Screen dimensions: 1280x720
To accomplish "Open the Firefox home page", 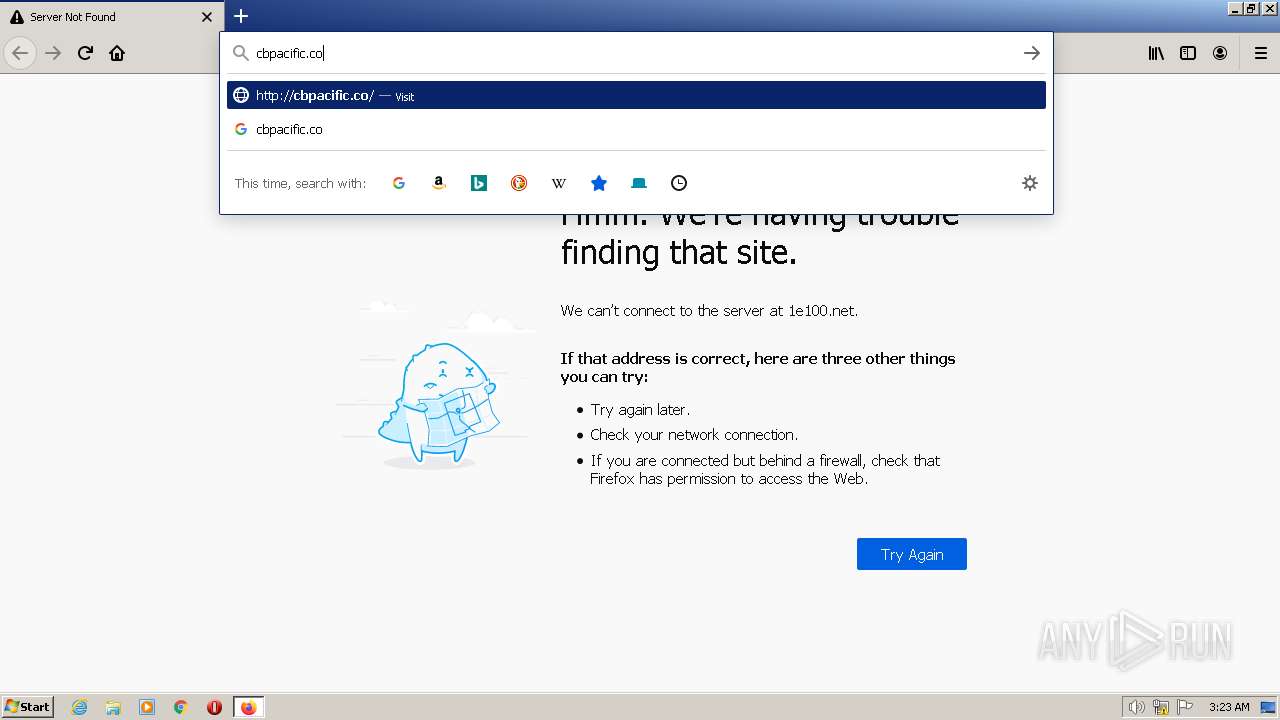I will [x=117, y=53].
